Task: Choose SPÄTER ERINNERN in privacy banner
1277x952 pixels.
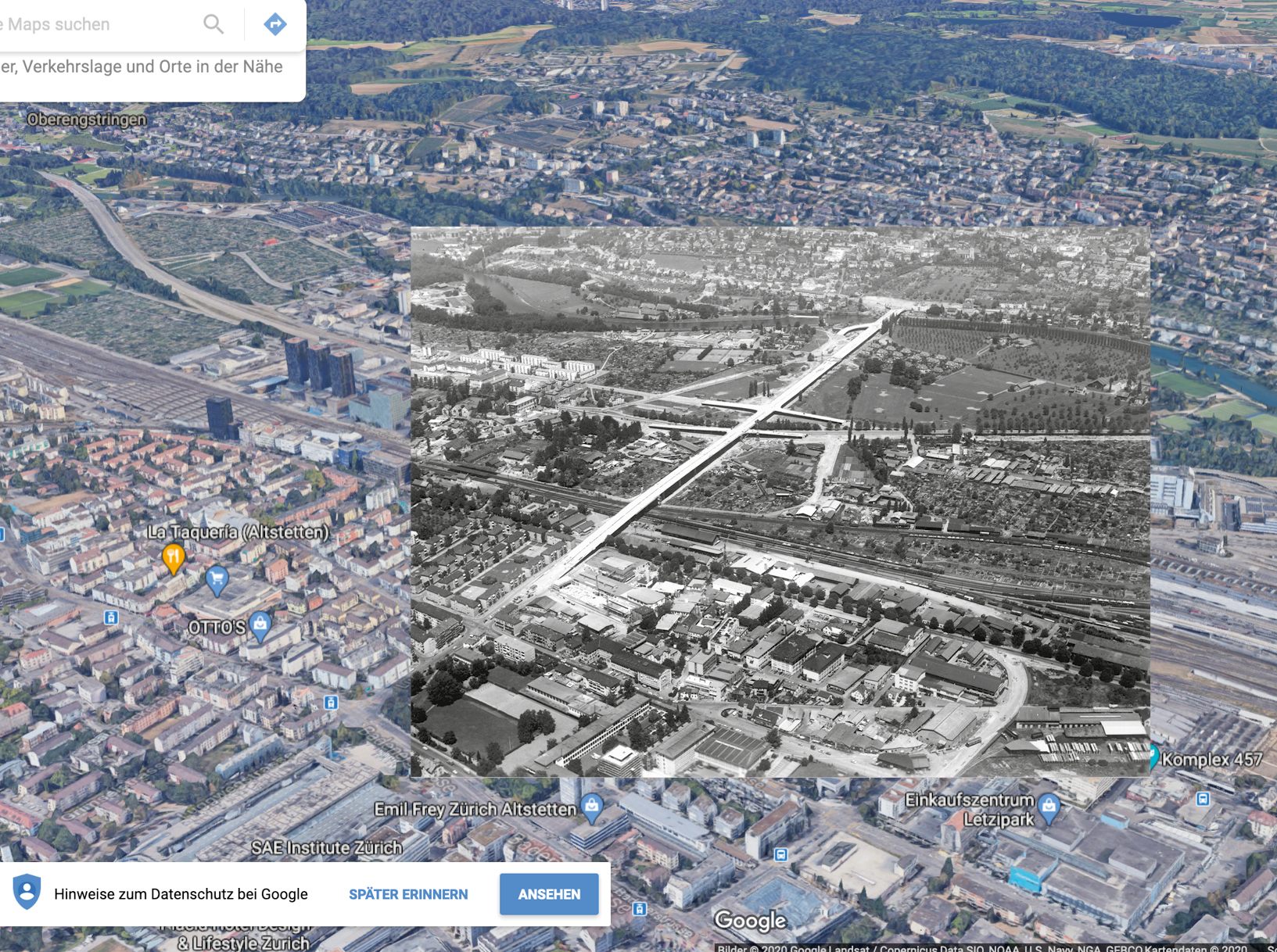Action: click(408, 894)
